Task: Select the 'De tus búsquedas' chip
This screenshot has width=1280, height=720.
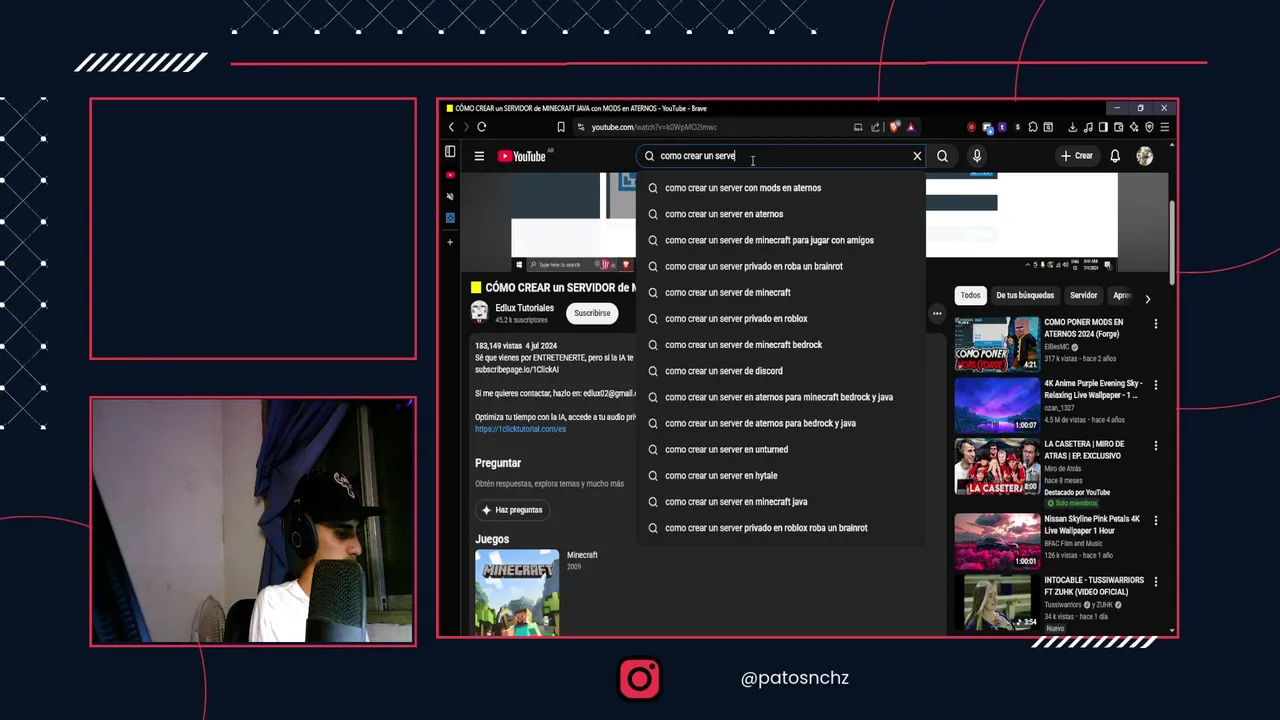Action: tap(1025, 295)
